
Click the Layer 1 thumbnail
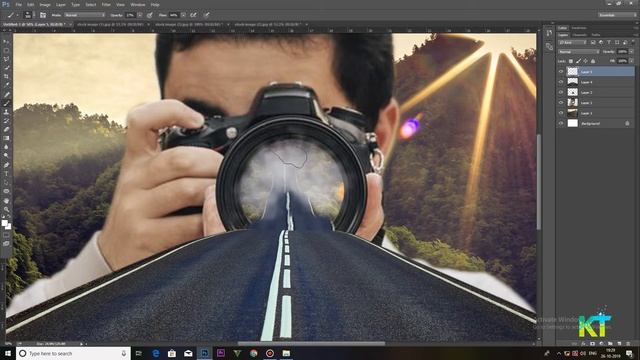[573, 102]
